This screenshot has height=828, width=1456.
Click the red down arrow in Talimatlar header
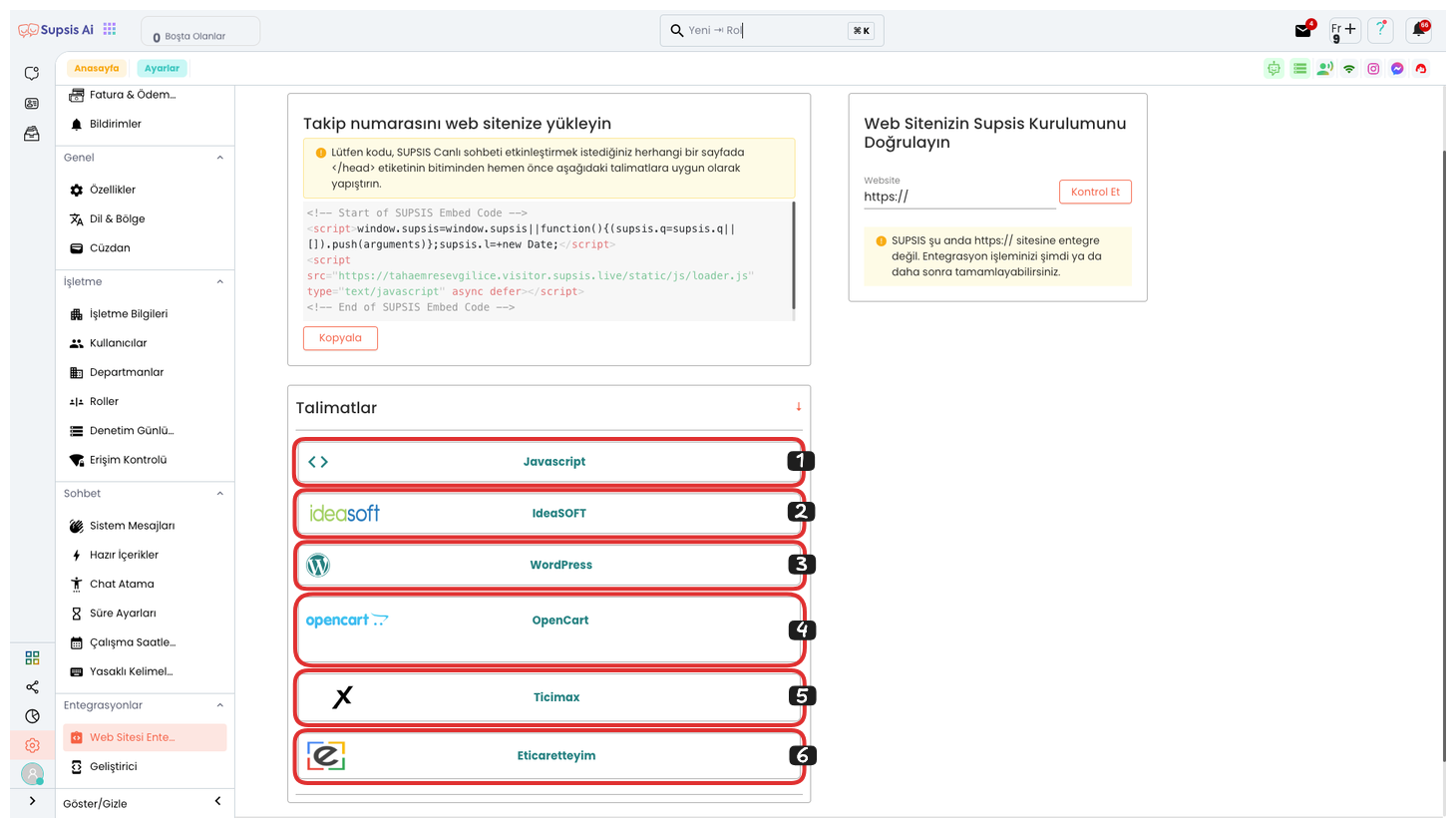pos(798,407)
